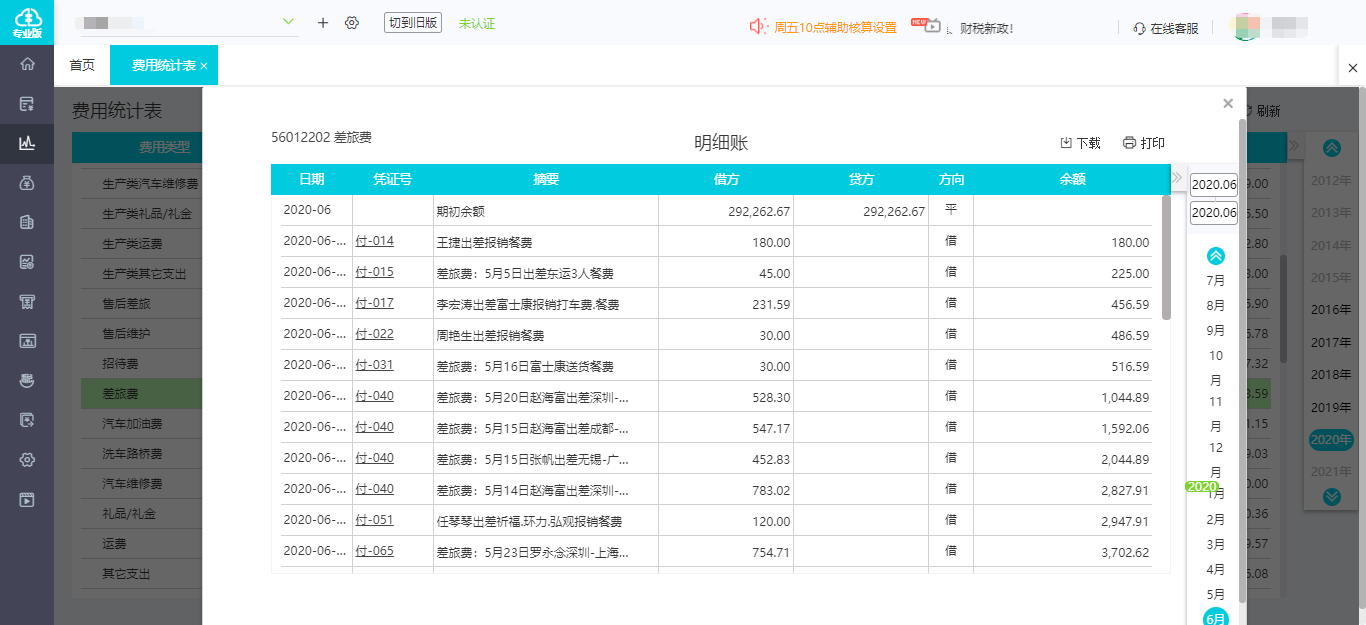1366x625 pixels.
Task: Open voucher 付-014
Action: tap(375, 241)
